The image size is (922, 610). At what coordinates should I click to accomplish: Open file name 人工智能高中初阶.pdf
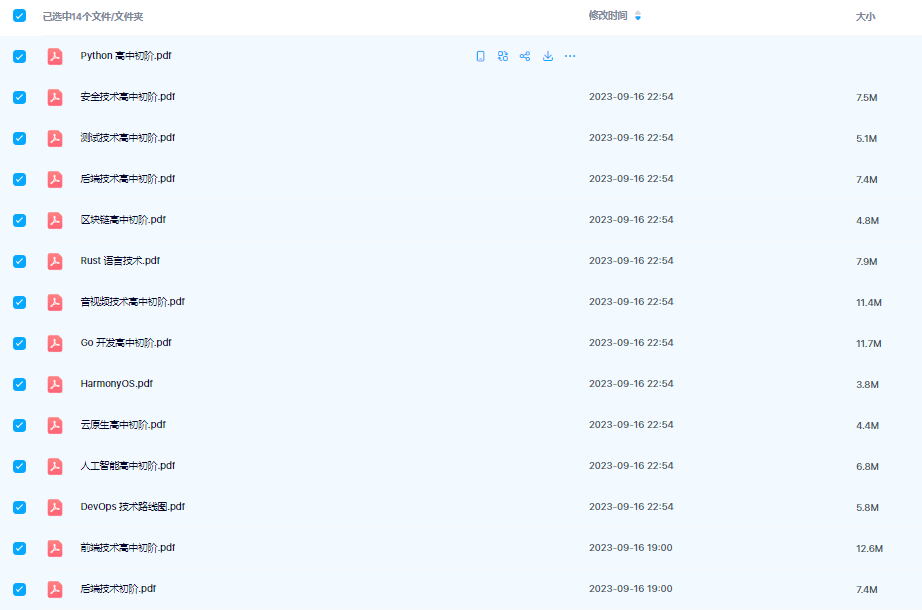[128, 466]
